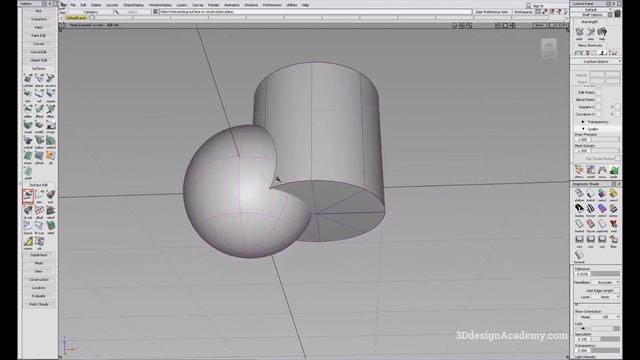Image resolution: width=640 pixels, height=360 pixels.
Task: Click the orange icon in the Surfaces palette
Action: click(x=50, y=156)
